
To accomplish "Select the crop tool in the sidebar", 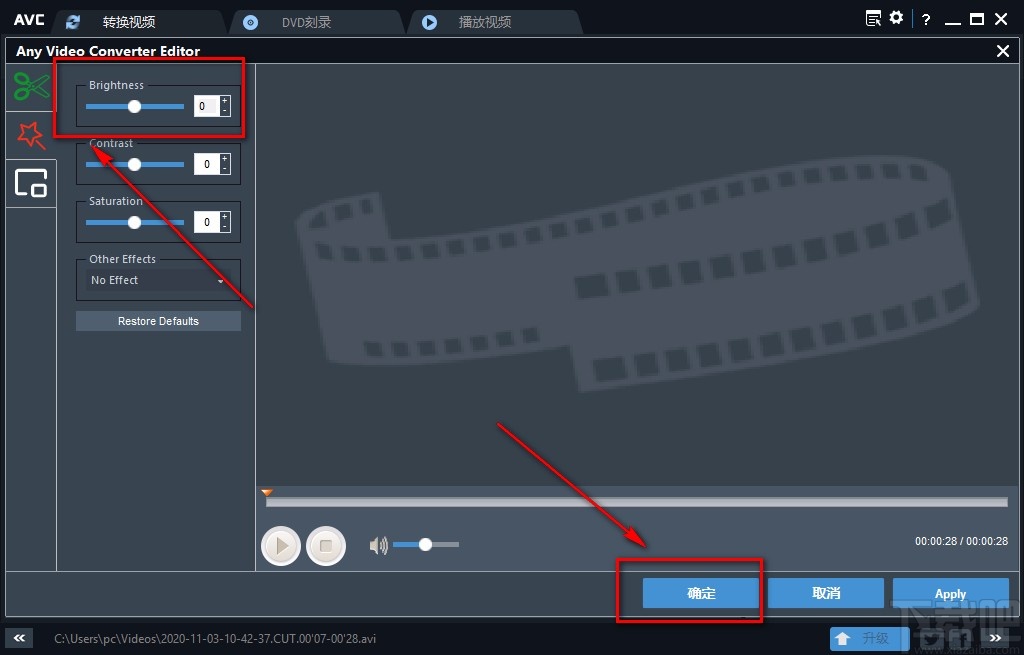I will (29, 183).
